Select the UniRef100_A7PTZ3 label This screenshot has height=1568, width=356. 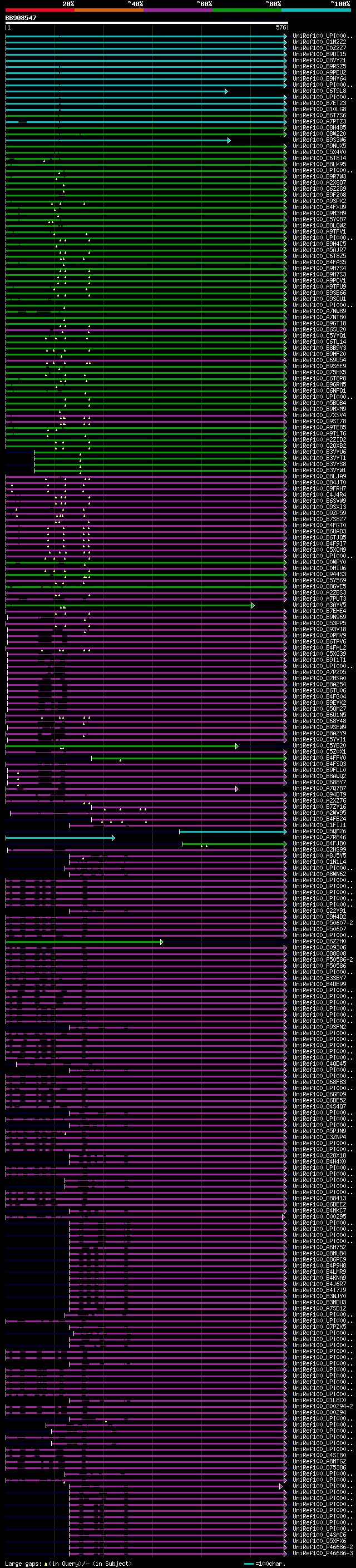pos(319,121)
